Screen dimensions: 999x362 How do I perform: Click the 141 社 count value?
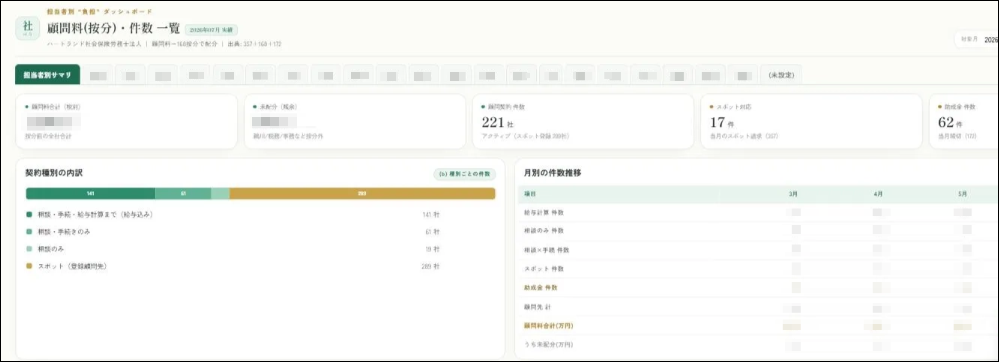click(431, 215)
